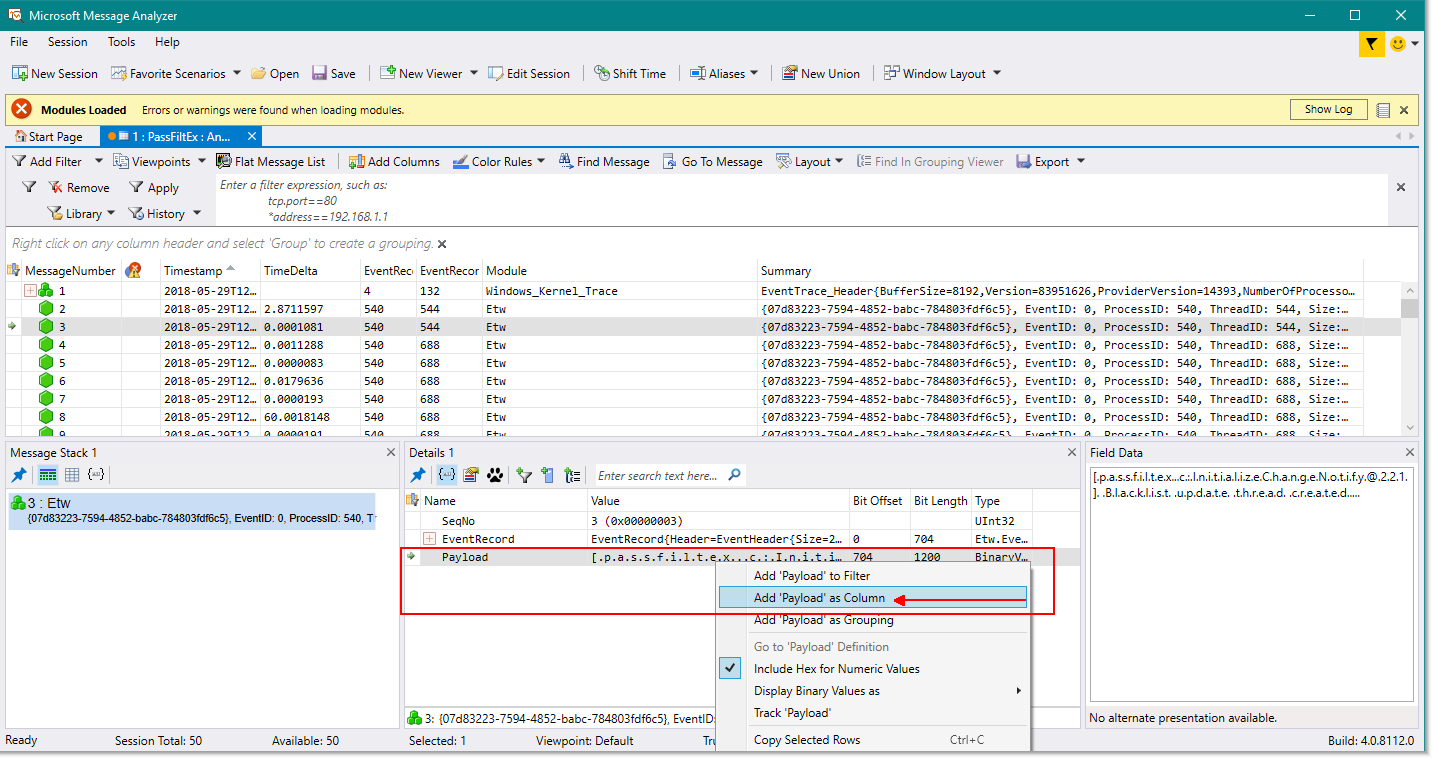Pin the Details 1 window
The height and width of the screenshot is (758, 1432).
point(419,475)
